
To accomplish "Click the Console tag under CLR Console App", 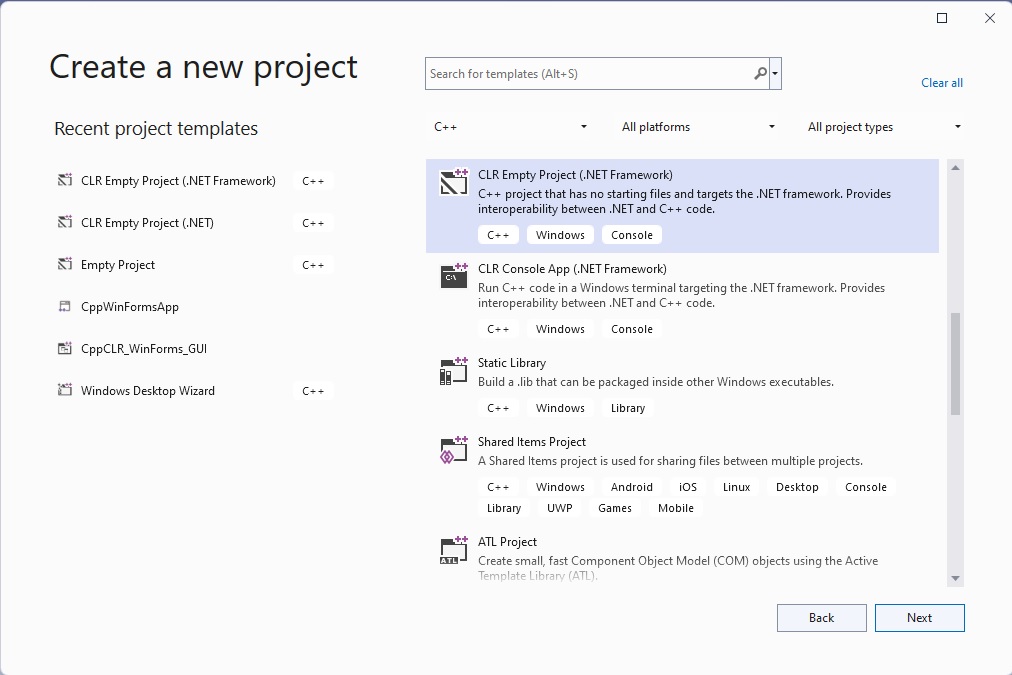I will tap(632, 329).
